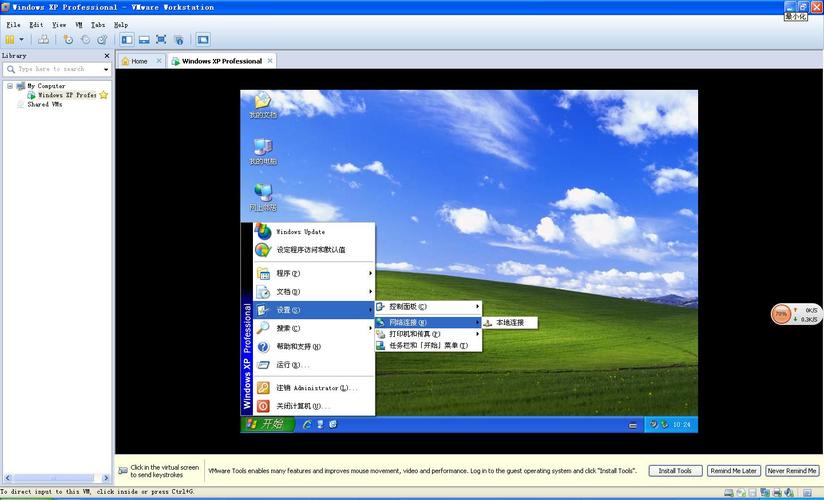This screenshot has width=824, height=500.
Task: Collapse the My Computer tree node
Action: point(9,86)
